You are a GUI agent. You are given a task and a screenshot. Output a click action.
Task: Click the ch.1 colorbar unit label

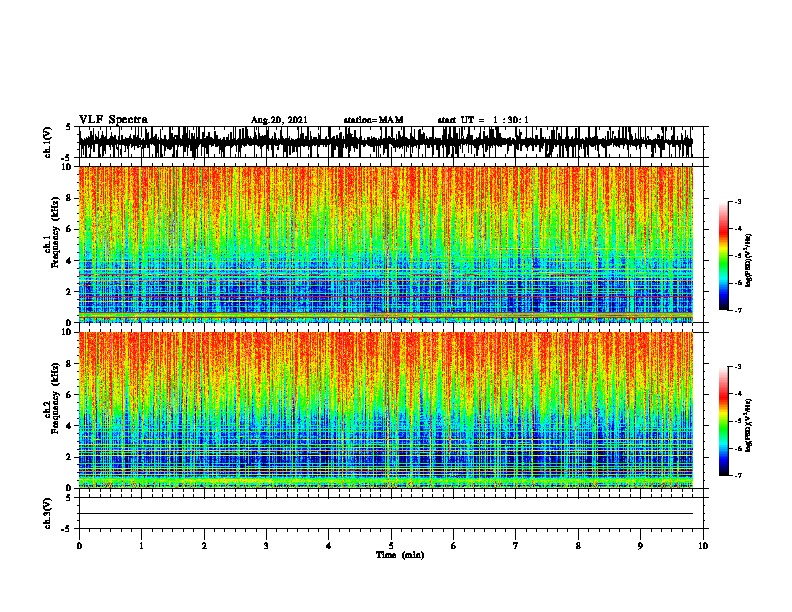[x=749, y=260]
